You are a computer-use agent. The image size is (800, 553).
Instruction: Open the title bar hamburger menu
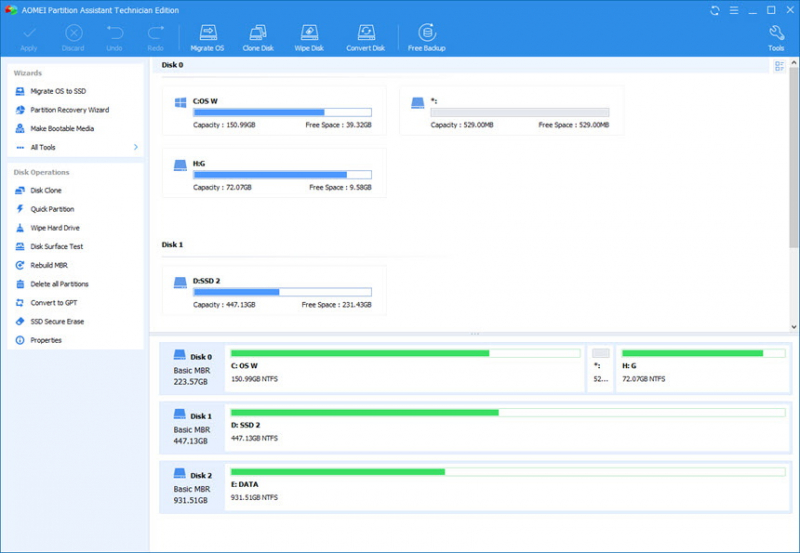[733, 9]
